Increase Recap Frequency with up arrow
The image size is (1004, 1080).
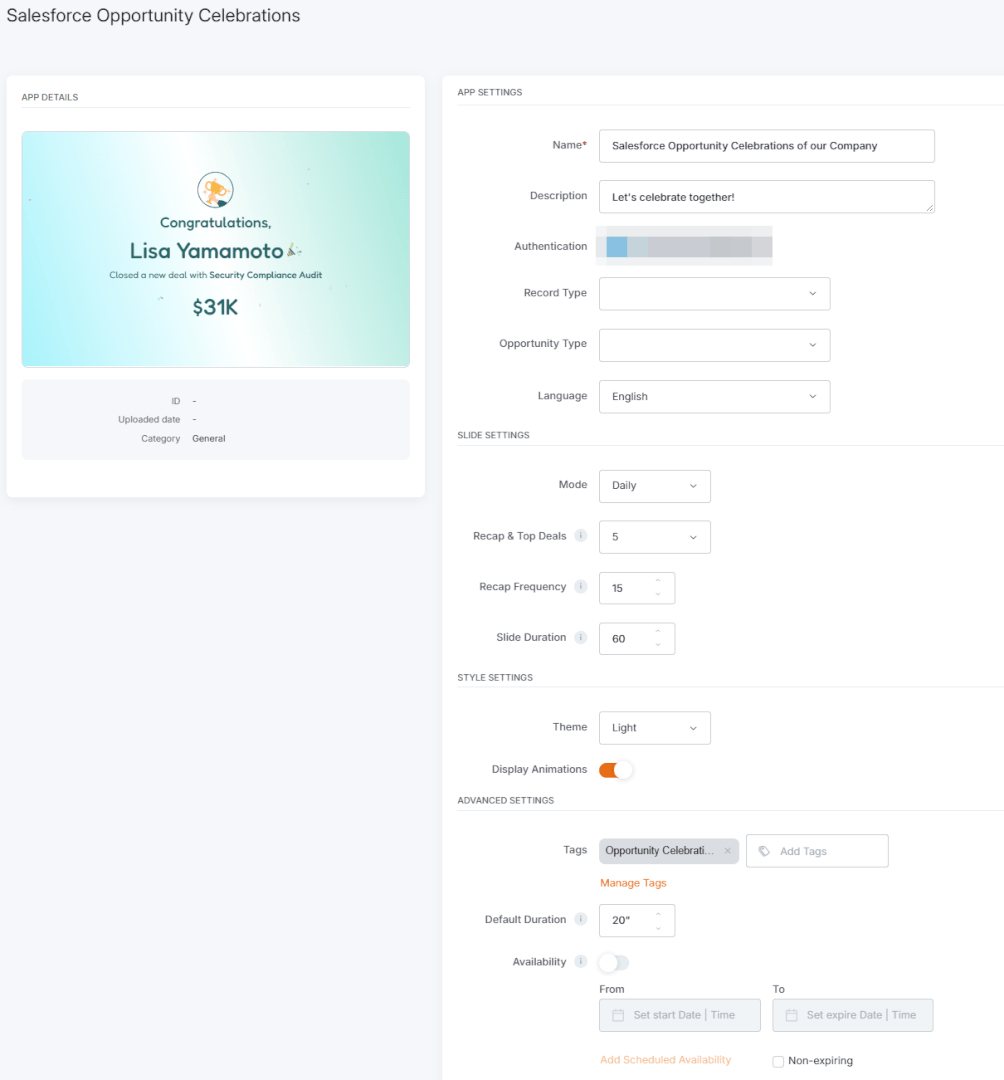[x=658, y=581]
